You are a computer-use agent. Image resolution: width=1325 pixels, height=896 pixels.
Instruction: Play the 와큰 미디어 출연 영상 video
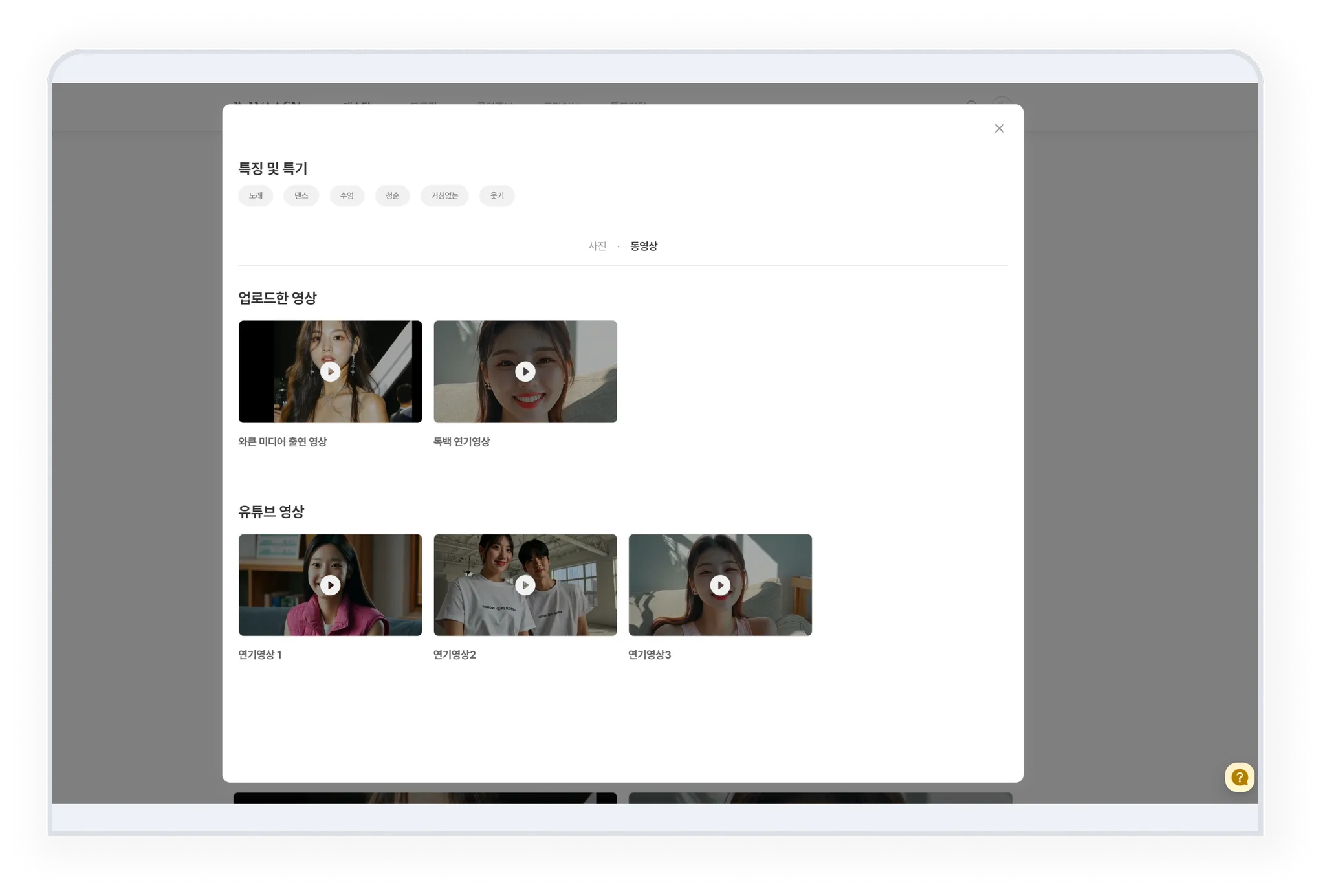point(330,371)
